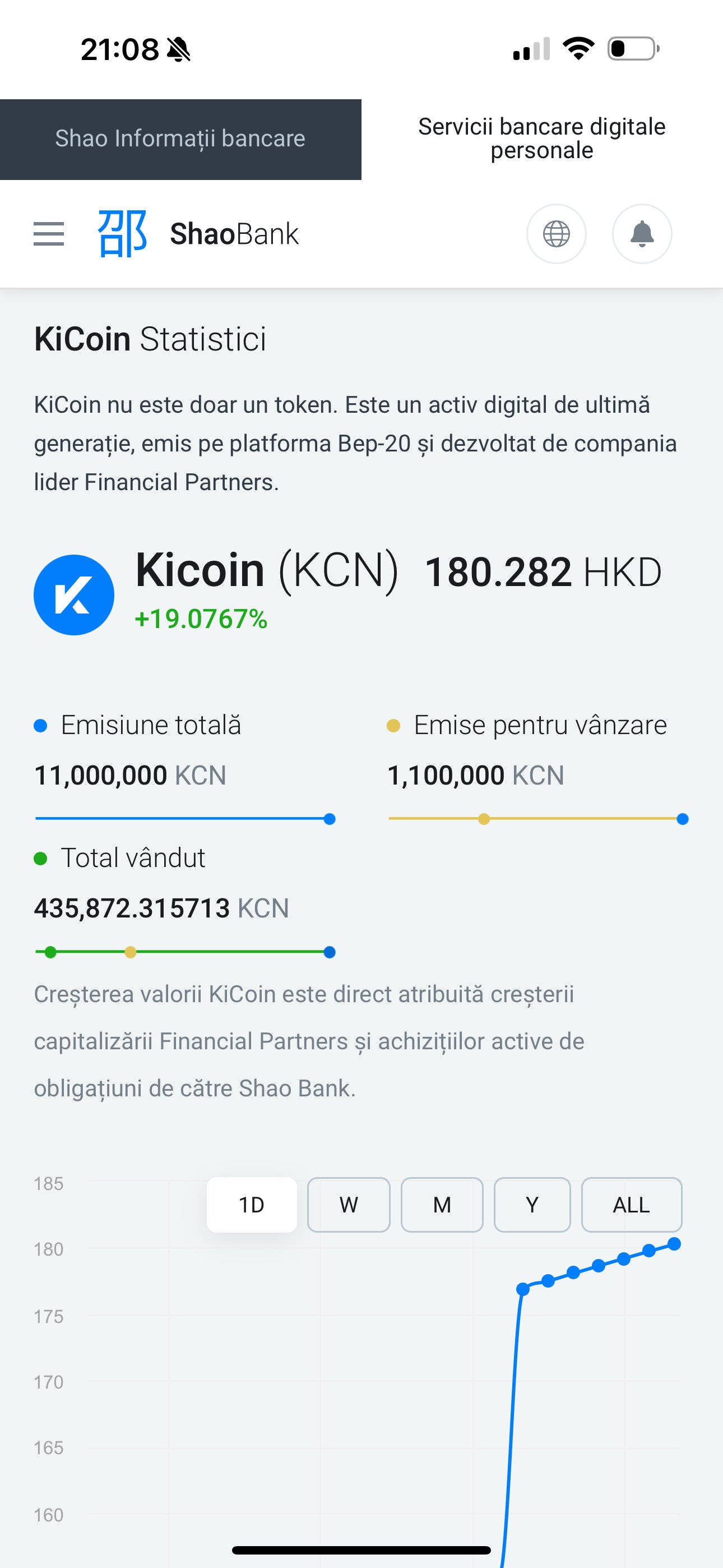
Task: Tap the 180.282 HKD price value
Action: coord(543,573)
